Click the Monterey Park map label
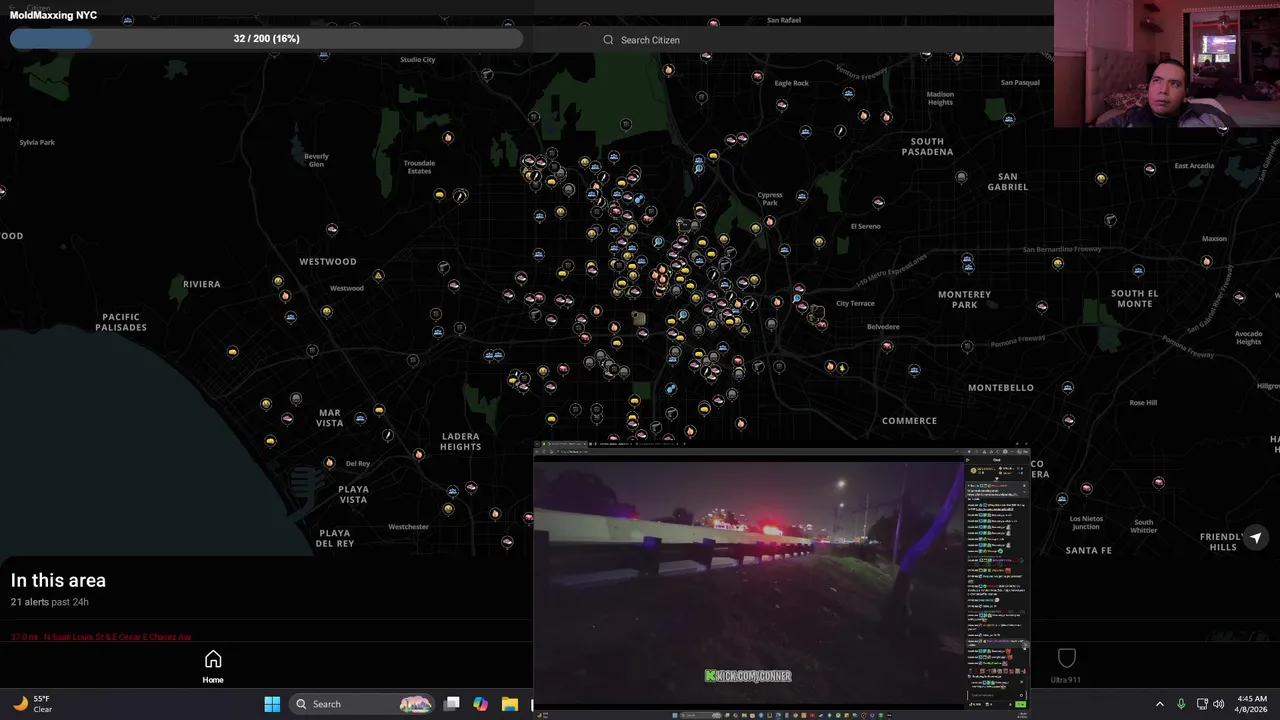Viewport: 1280px width, 720px height. [x=964, y=299]
